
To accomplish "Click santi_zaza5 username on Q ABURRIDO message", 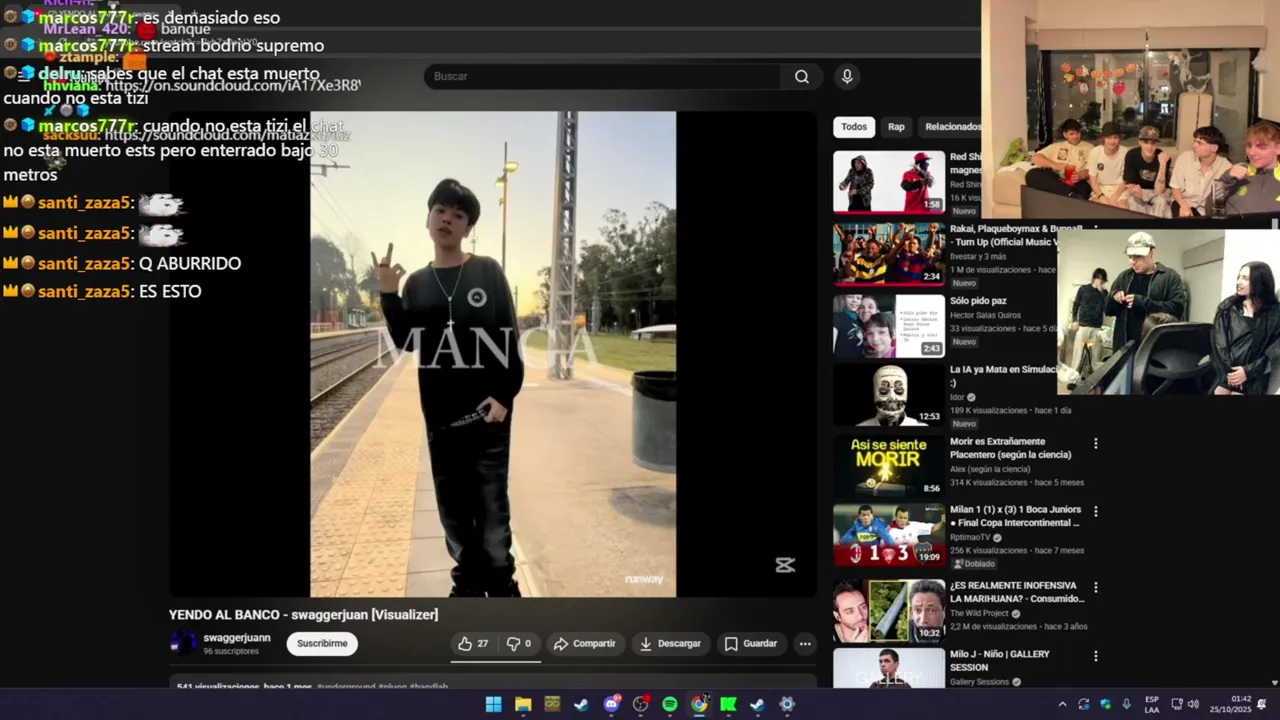I will pos(84,264).
